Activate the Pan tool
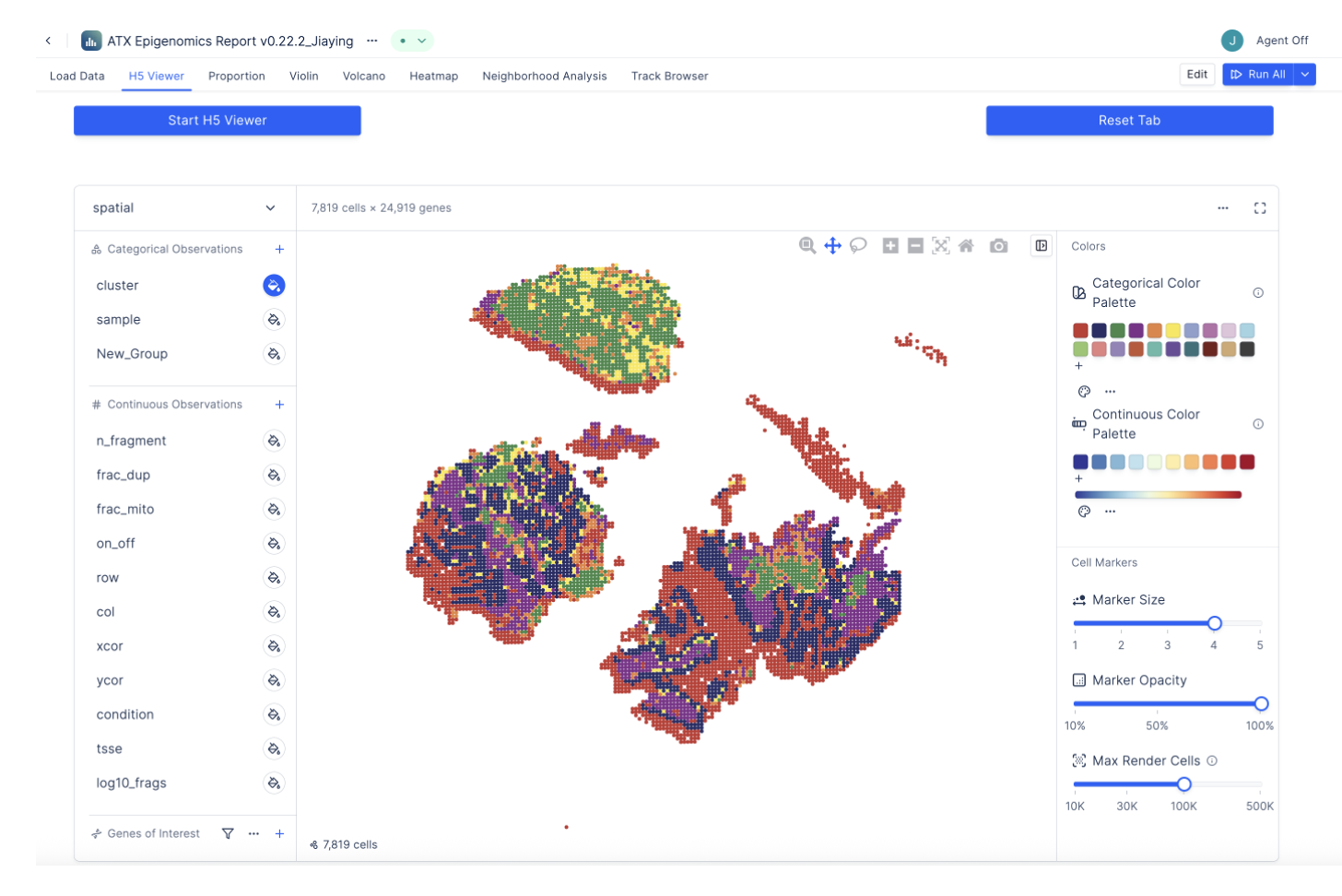Screen dimensions: 1342x896 tap(832, 245)
